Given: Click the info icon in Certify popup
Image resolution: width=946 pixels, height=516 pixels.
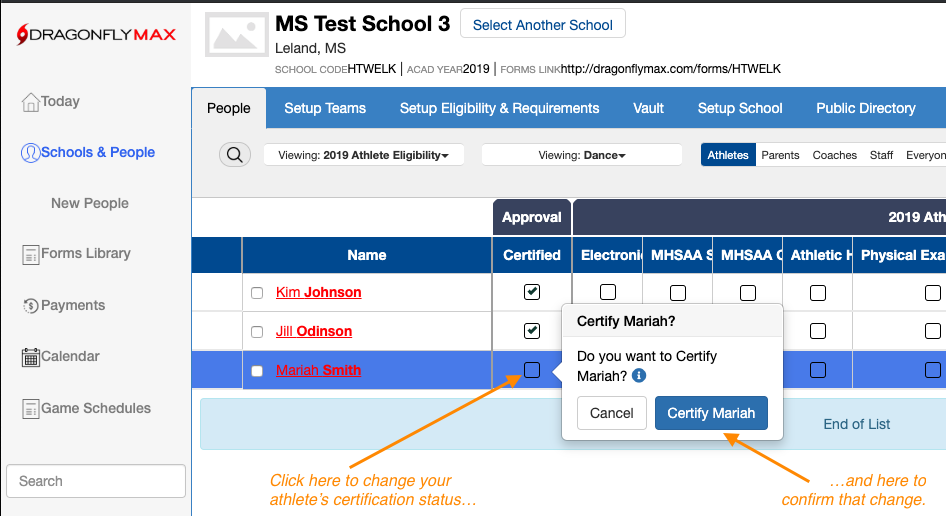Looking at the screenshot, I should pyautogui.click(x=639, y=376).
